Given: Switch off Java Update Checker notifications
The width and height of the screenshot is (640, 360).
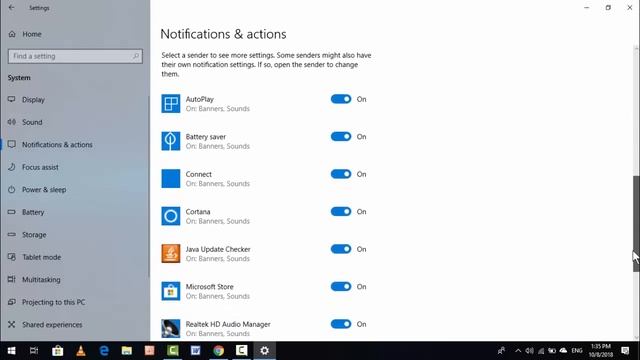Looking at the screenshot, I should pyautogui.click(x=341, y=249).
